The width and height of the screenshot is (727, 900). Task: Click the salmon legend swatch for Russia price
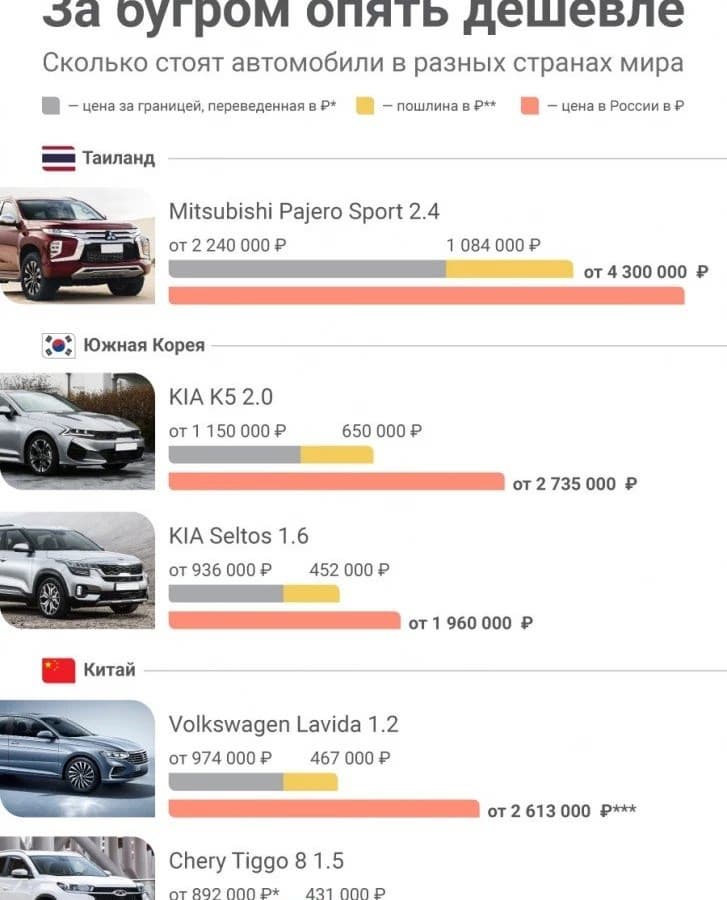530,106
